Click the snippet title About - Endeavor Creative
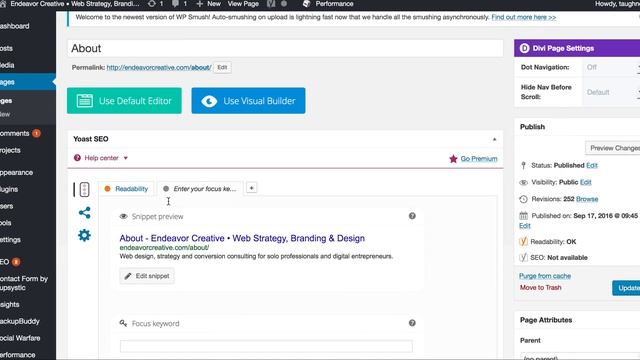 pyautogui.click(x=242, y=238)
